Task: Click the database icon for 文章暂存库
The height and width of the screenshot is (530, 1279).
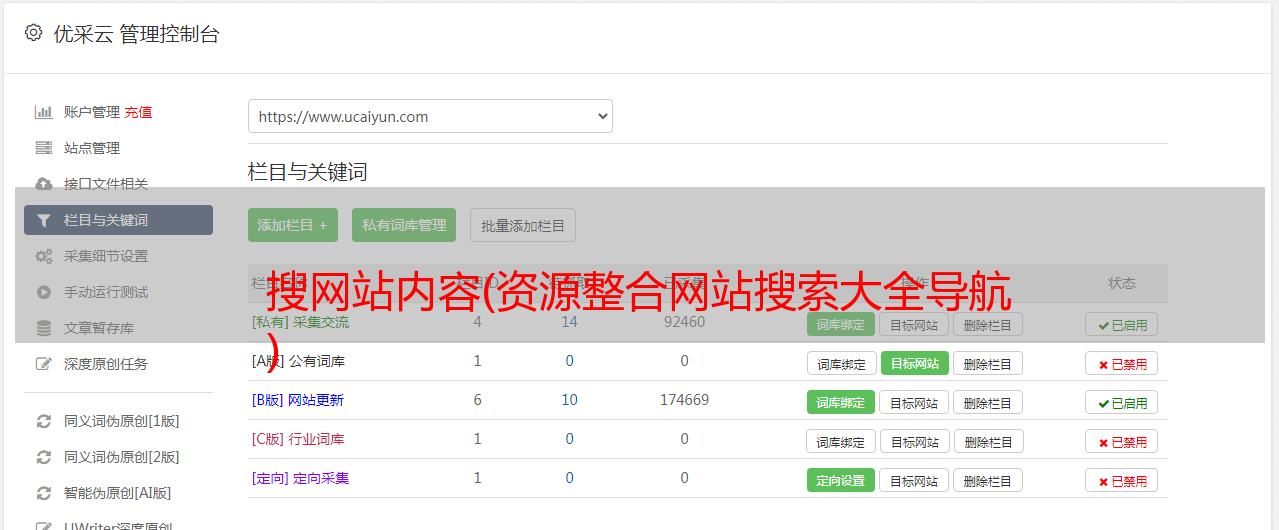Action: tap(43, 328)
